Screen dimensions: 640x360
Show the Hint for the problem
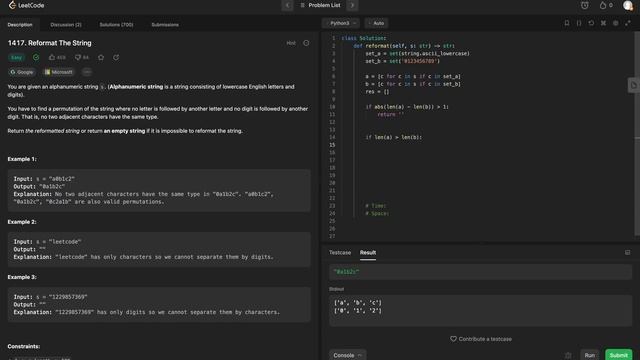click(291, 43)
